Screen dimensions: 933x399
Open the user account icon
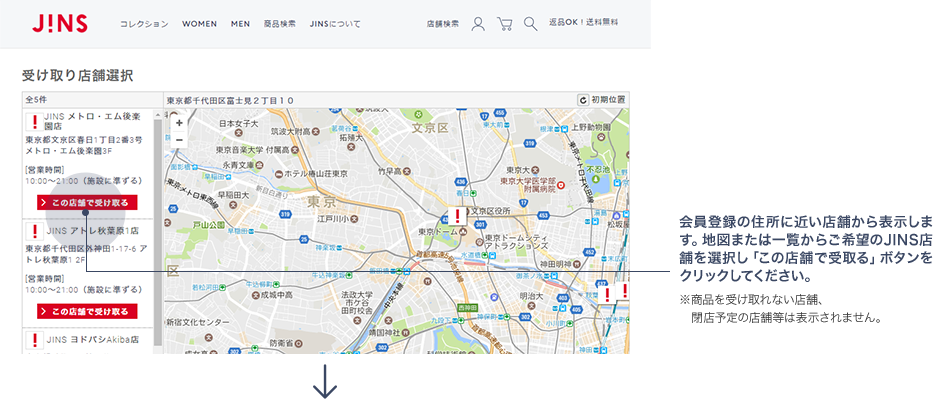[478, 24]
